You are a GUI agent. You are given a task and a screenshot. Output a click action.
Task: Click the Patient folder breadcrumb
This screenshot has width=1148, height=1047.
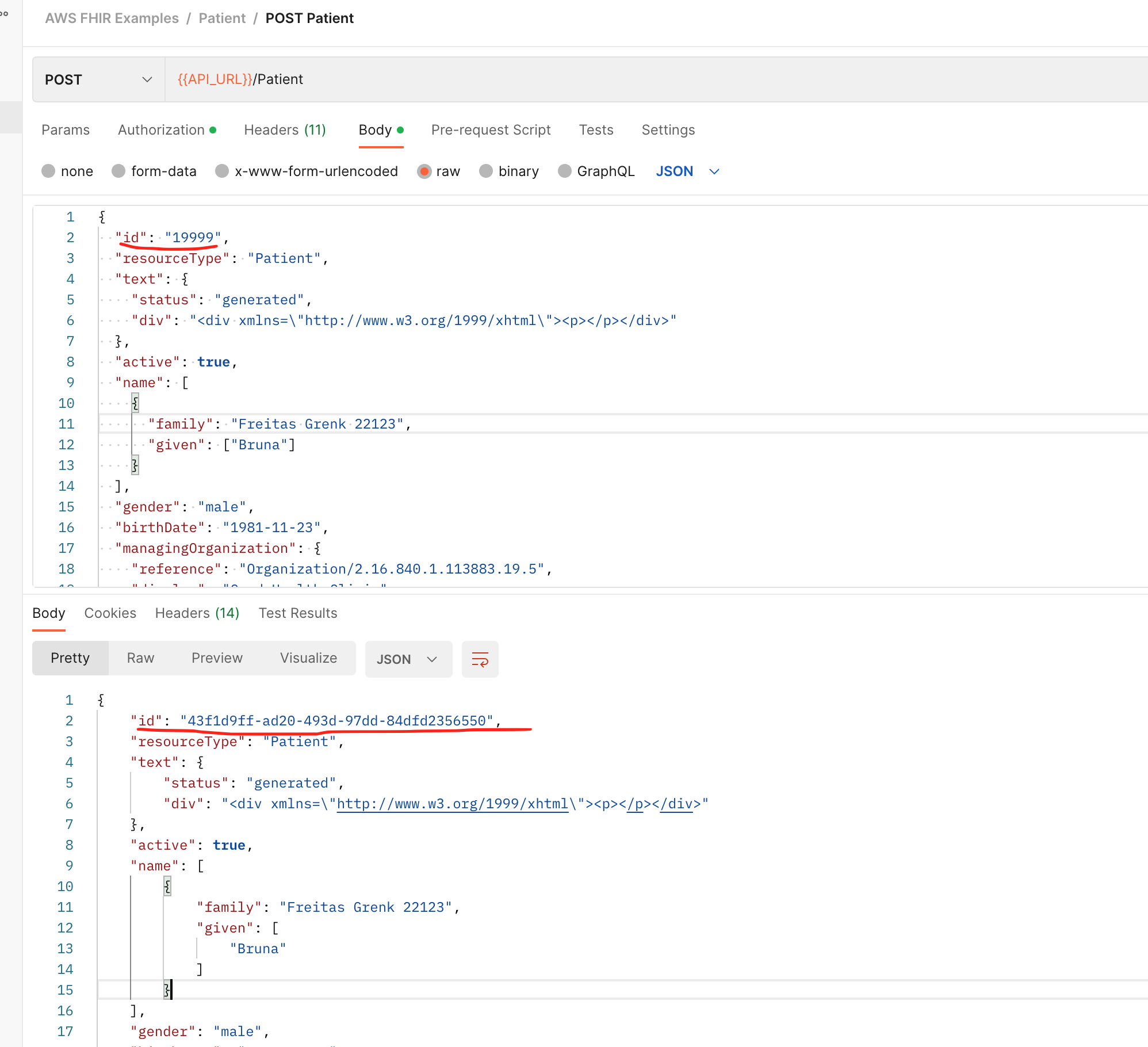(222, 18)
